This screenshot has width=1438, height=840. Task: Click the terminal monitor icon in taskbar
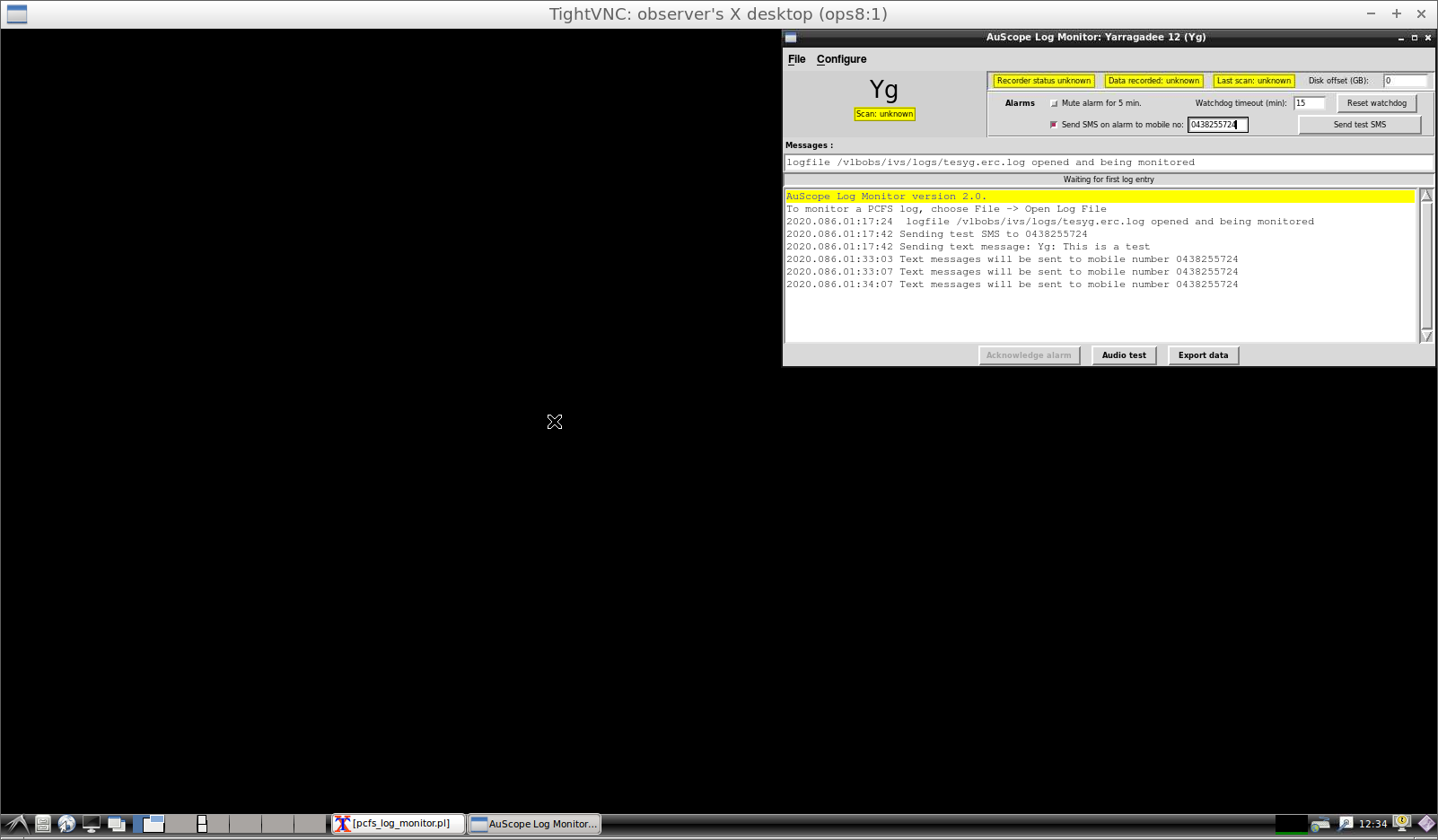[92, 824]
